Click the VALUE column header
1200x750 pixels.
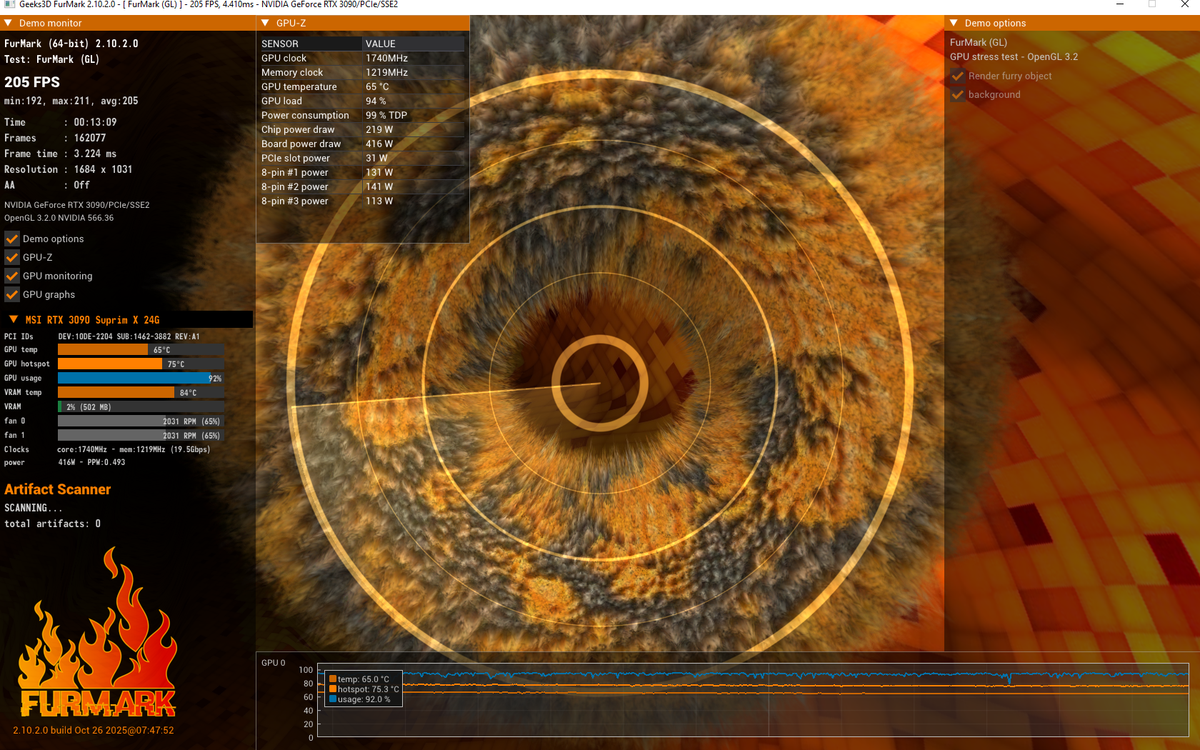click(x=414, y=44)
